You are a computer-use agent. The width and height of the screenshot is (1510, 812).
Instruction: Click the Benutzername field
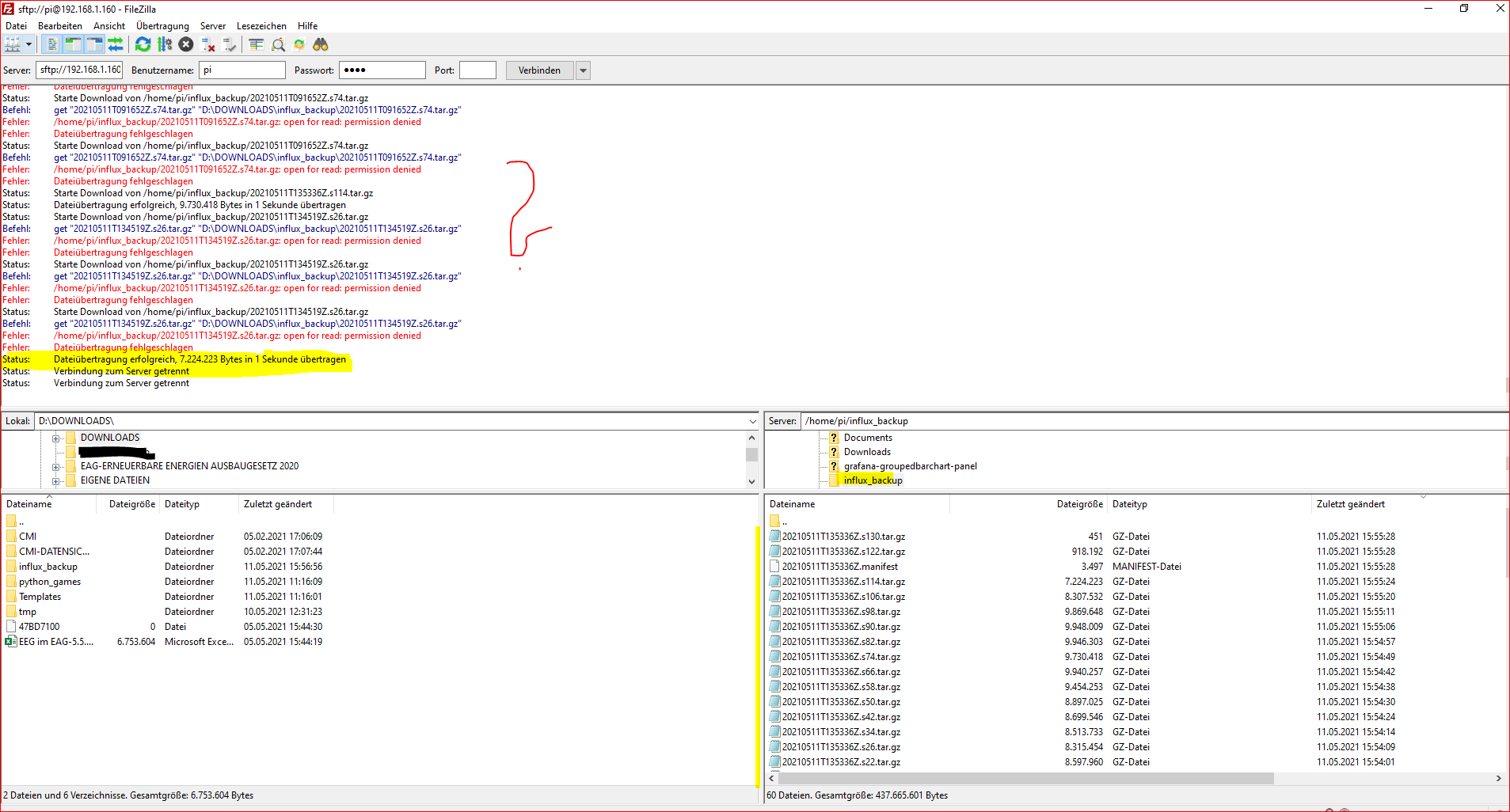(x=242, y=70)
